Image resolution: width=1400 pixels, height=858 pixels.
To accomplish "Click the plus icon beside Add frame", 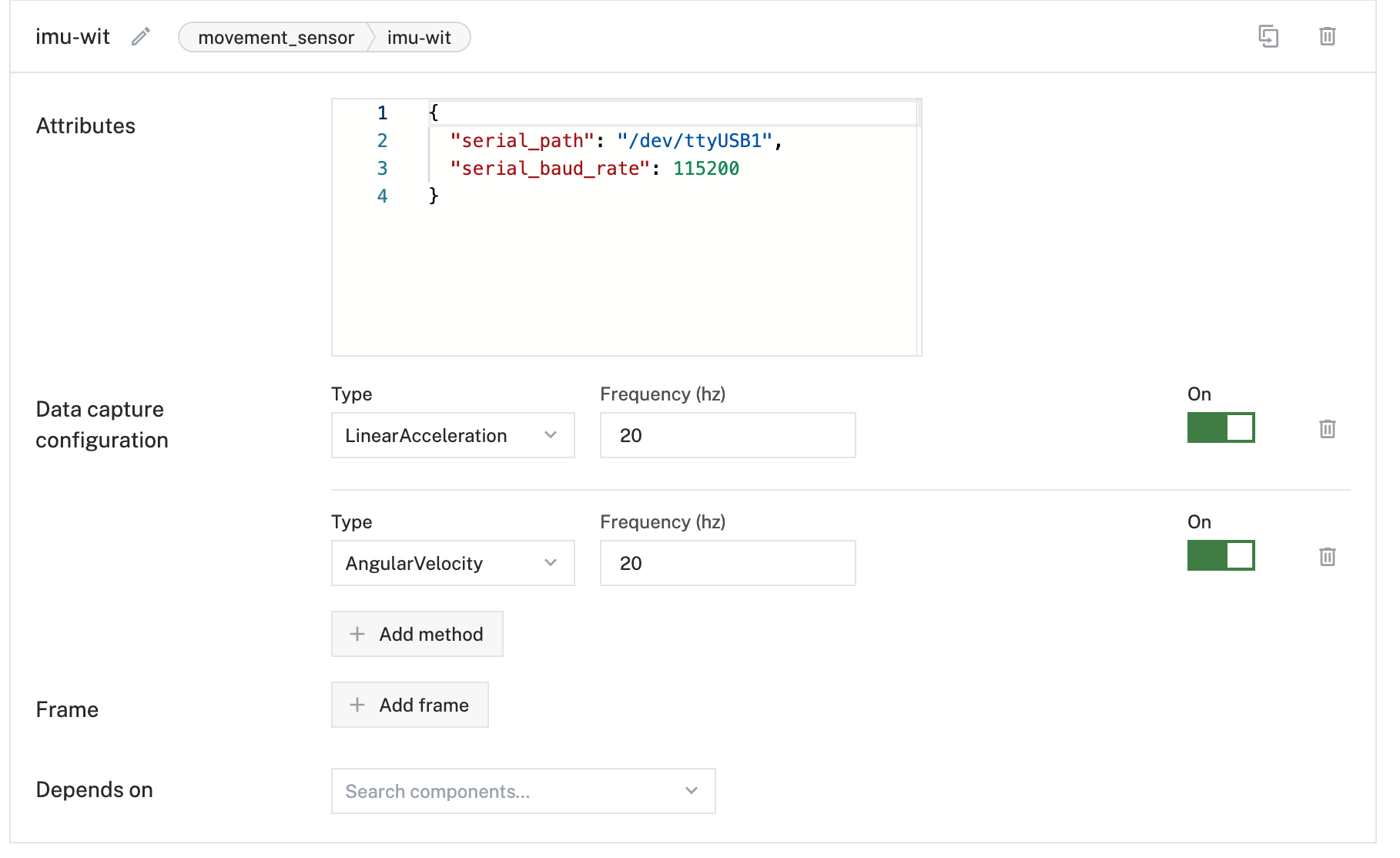I will (357, 705).
